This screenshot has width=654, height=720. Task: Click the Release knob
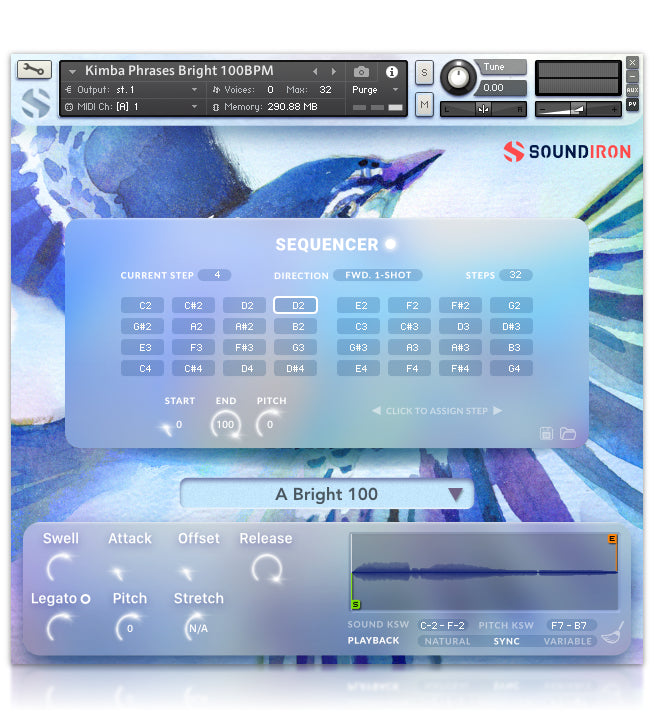pyautogui.click(x=266, y=569)
